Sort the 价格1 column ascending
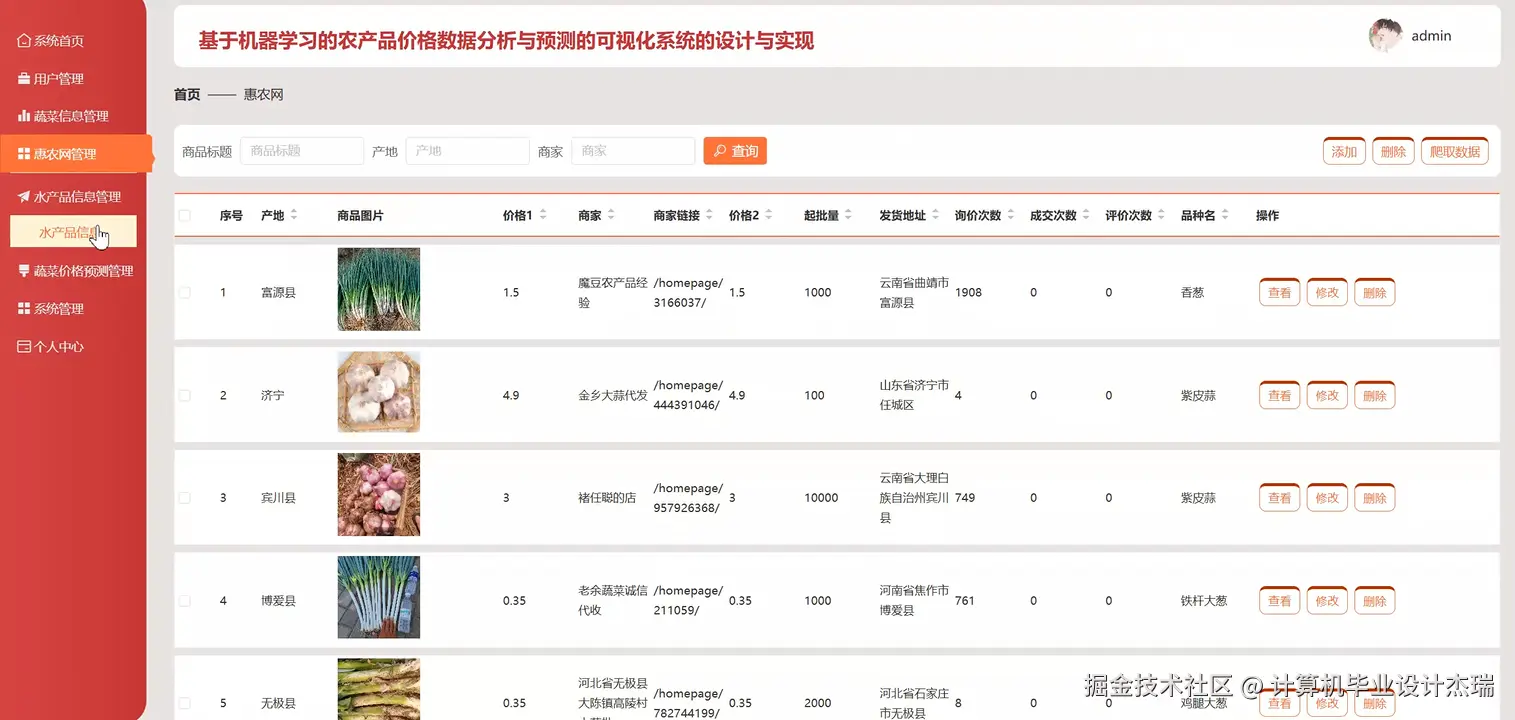 point(541,210)
